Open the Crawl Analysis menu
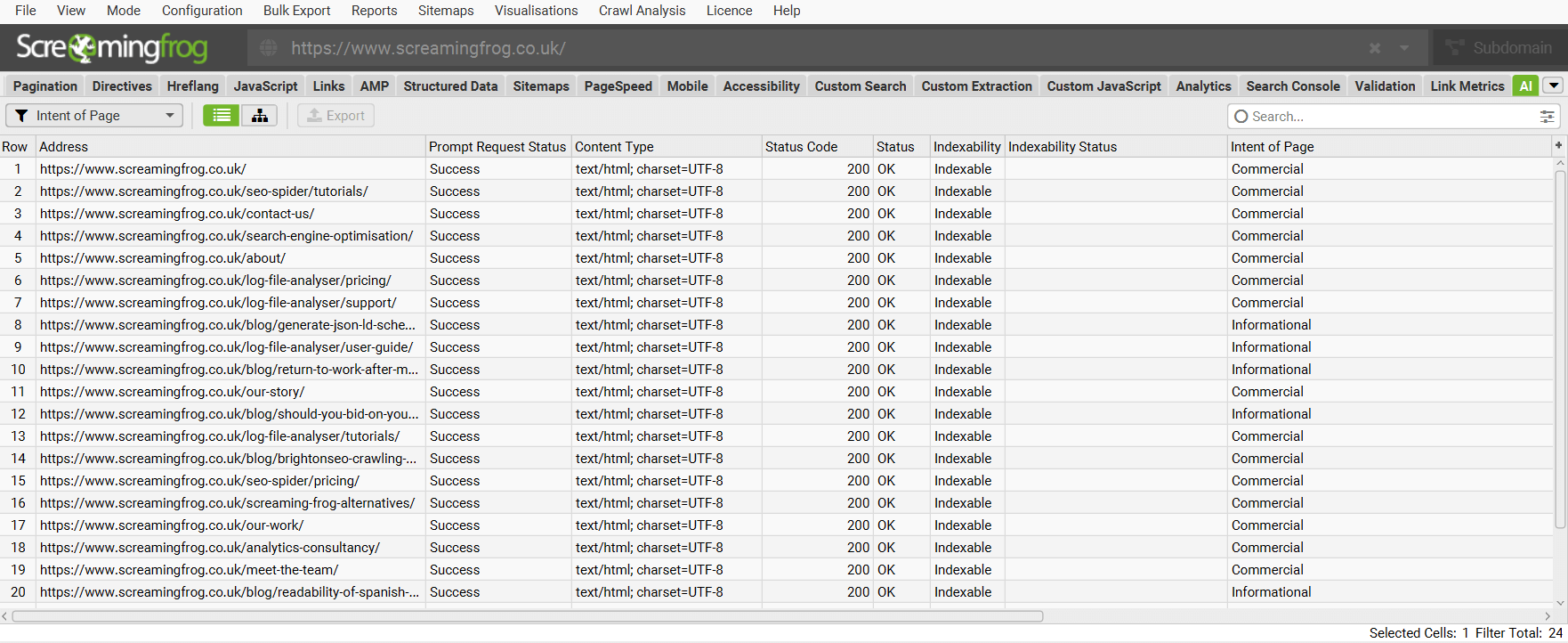This screenshot has height=643, width=1568. click(x=642, y=11)
